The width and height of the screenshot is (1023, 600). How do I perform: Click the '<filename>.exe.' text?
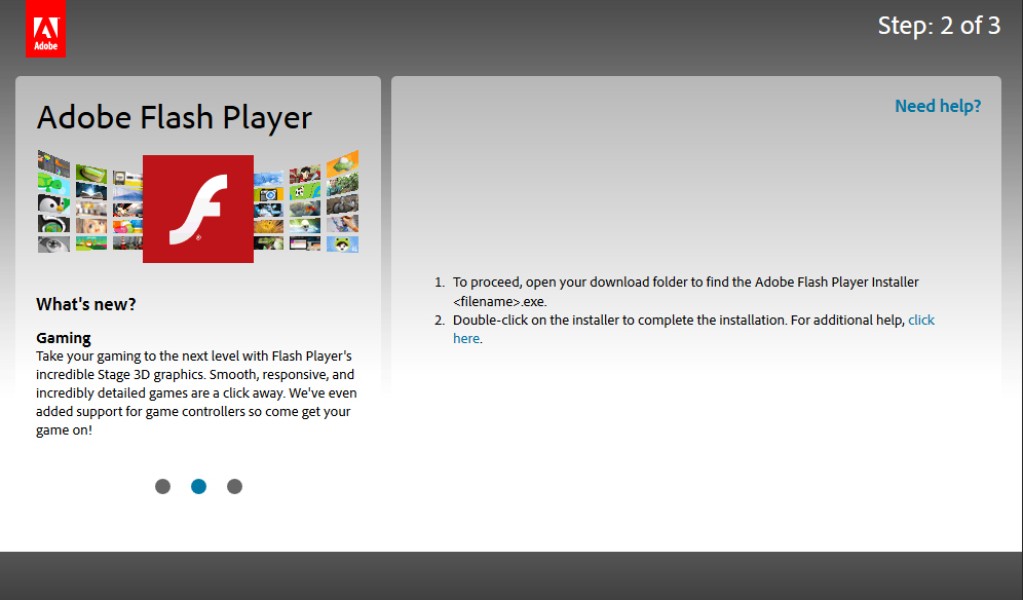(500, 301)
